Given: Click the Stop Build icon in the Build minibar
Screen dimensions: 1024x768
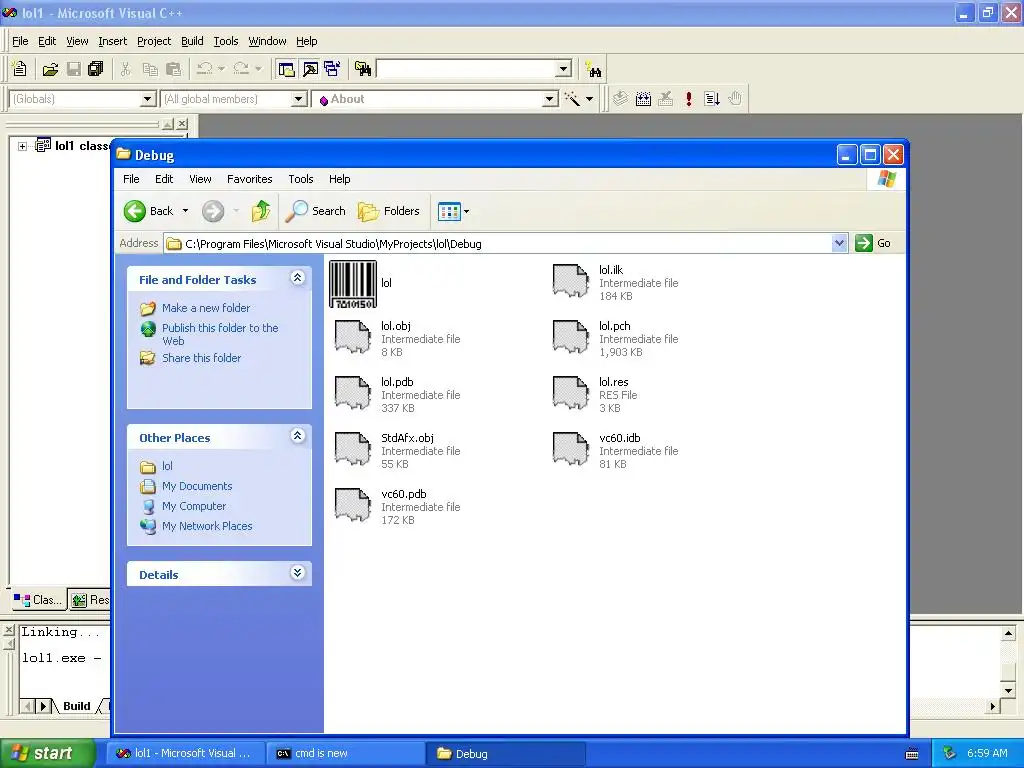Looking at the screenshot, I should (x=665, y=99).
